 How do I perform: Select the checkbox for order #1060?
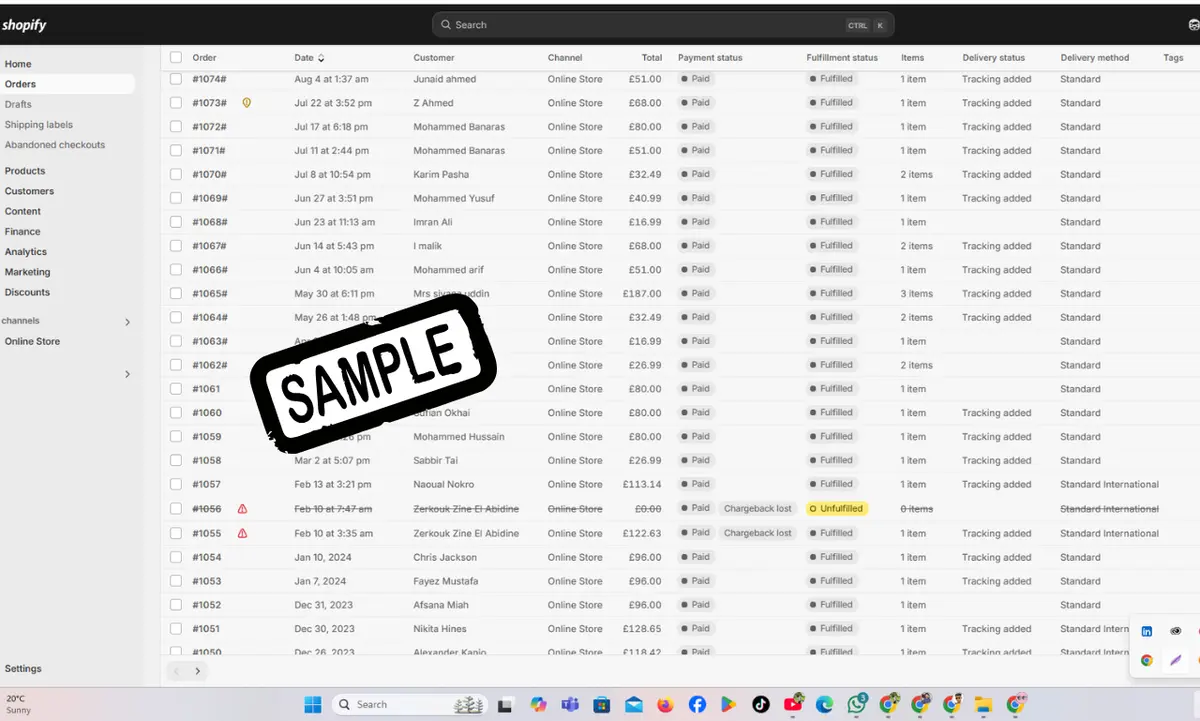(176, 413)
